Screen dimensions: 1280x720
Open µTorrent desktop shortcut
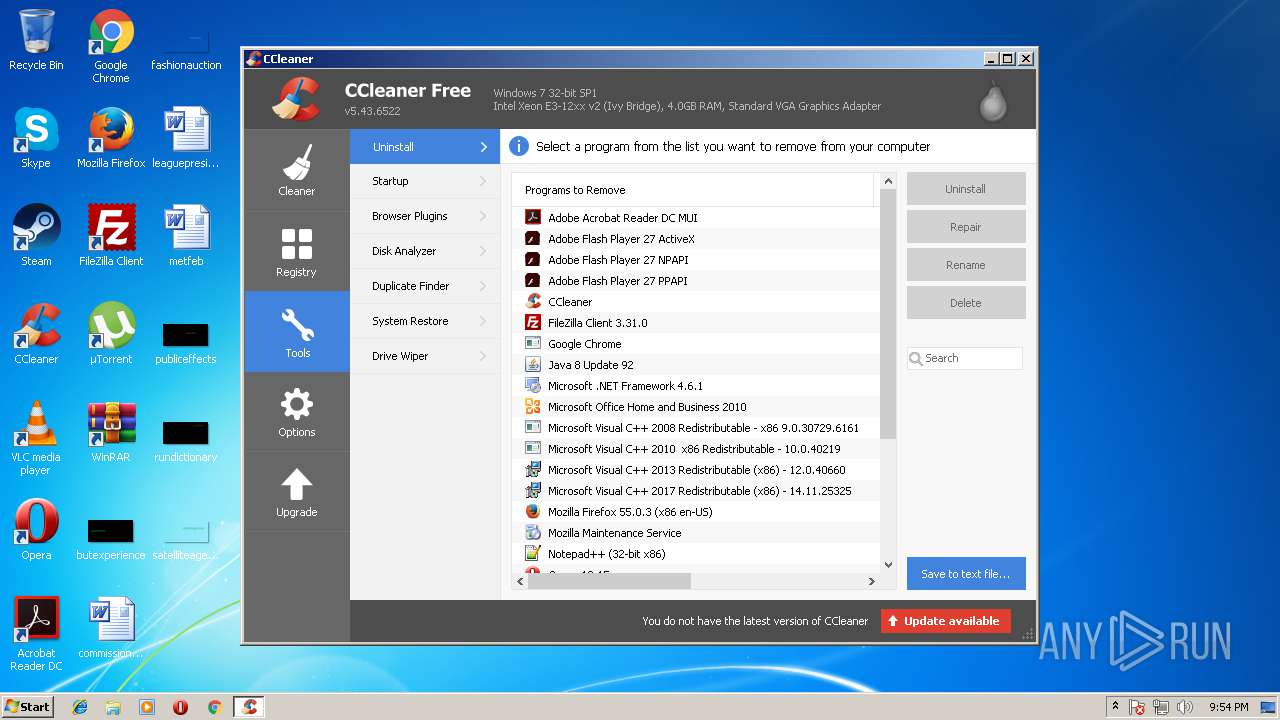pos(111,334)
